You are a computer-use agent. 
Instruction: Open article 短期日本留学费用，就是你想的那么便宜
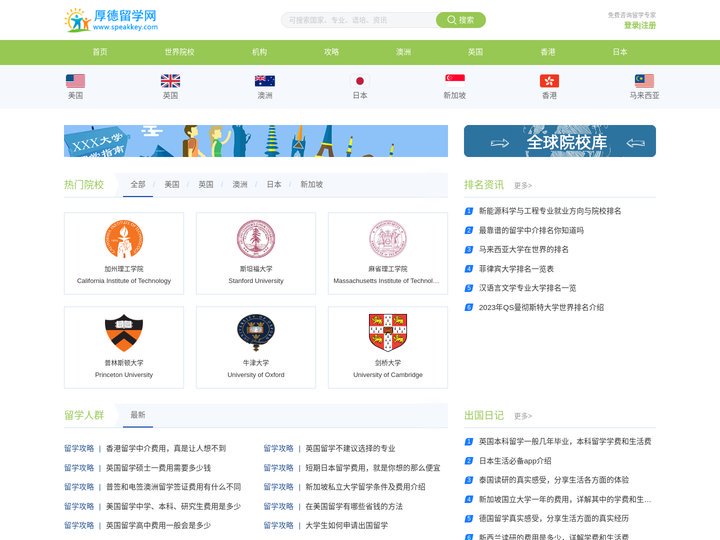pos(373,468)
